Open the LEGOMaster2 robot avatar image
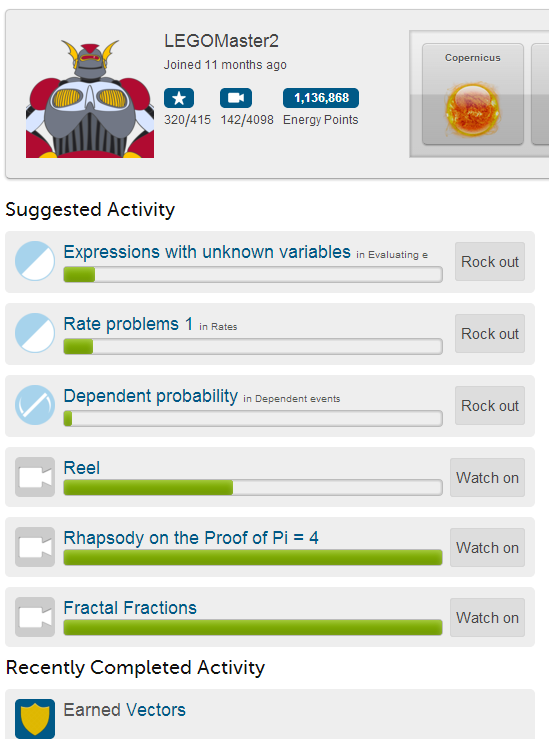The image size is (549, 739). point(90,99)
